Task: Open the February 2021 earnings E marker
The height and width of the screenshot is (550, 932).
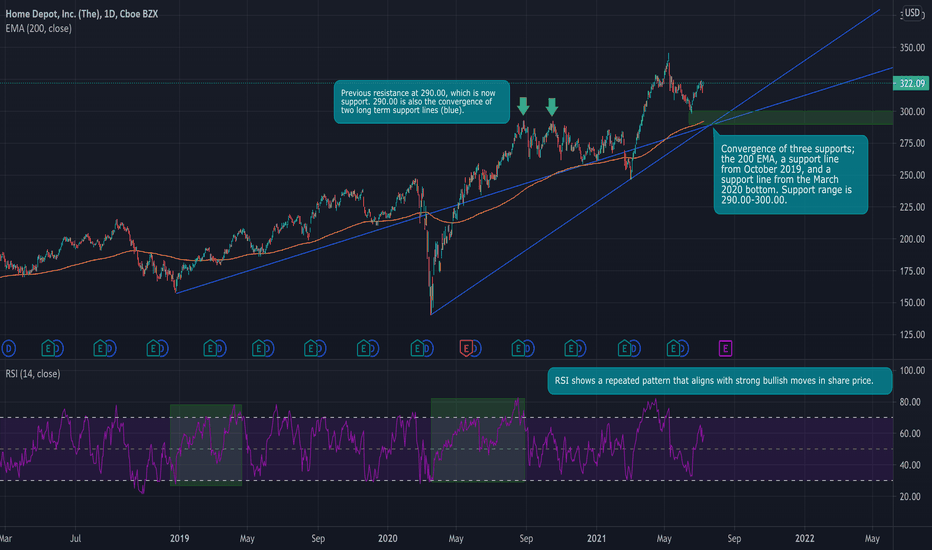Action: 624,348
